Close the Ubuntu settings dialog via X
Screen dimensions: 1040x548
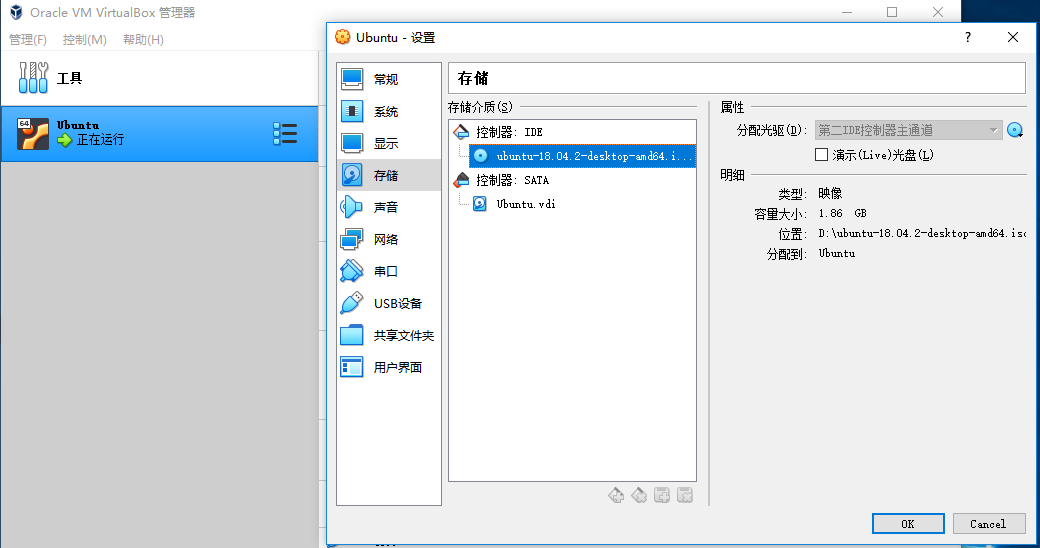click(1013, 37)
